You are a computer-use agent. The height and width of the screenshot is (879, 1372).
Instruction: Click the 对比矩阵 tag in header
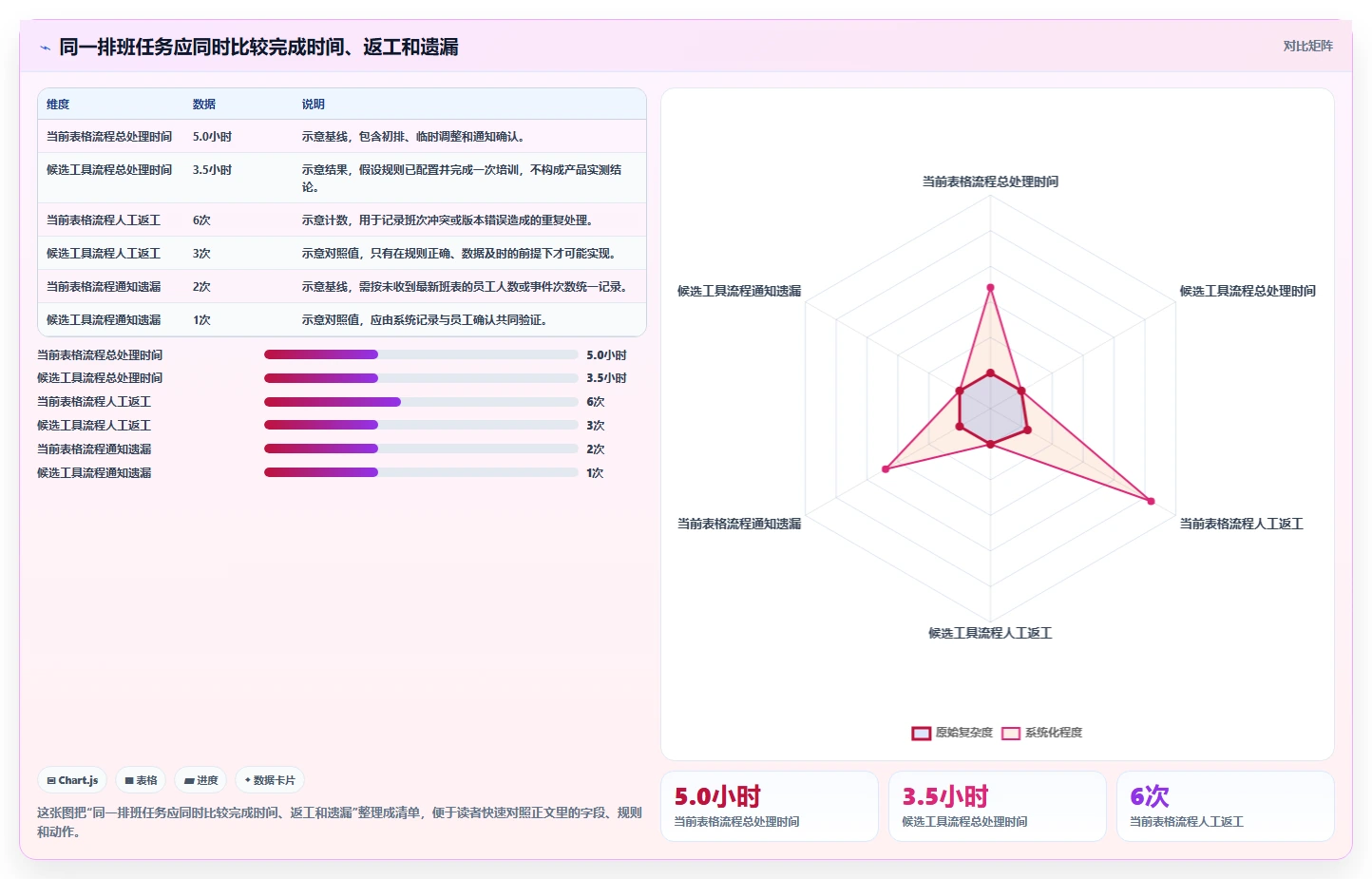point(1307,46)
